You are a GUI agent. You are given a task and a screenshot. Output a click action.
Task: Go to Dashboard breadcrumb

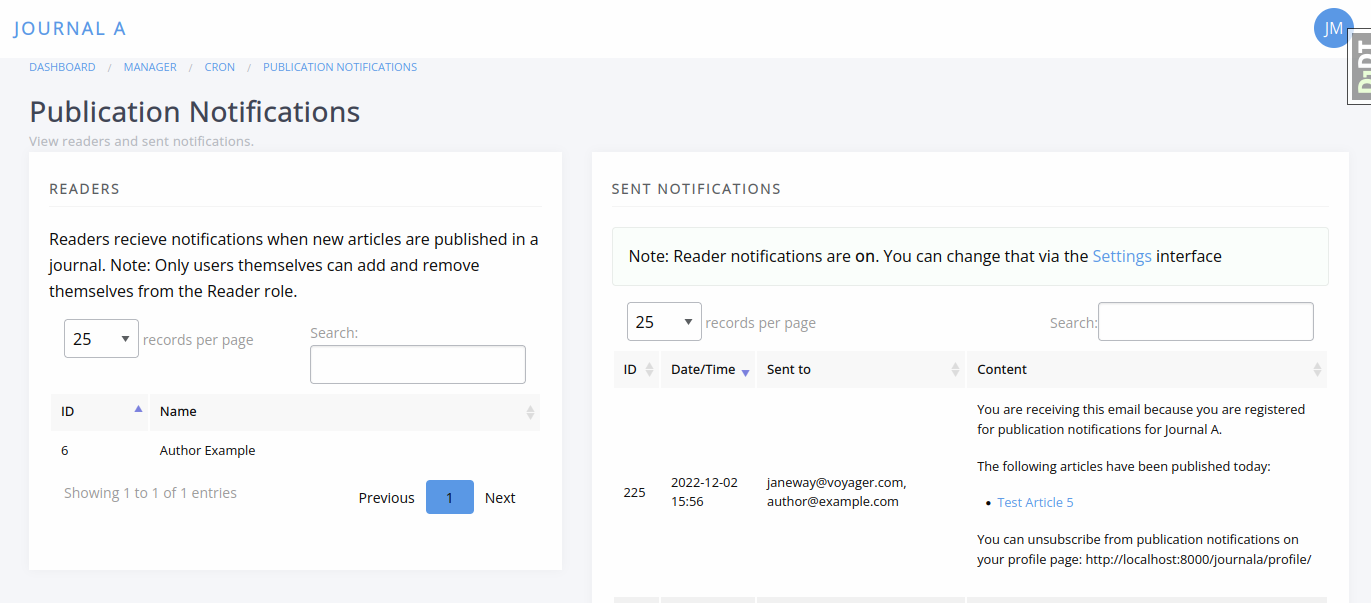(x=62, y=67)
